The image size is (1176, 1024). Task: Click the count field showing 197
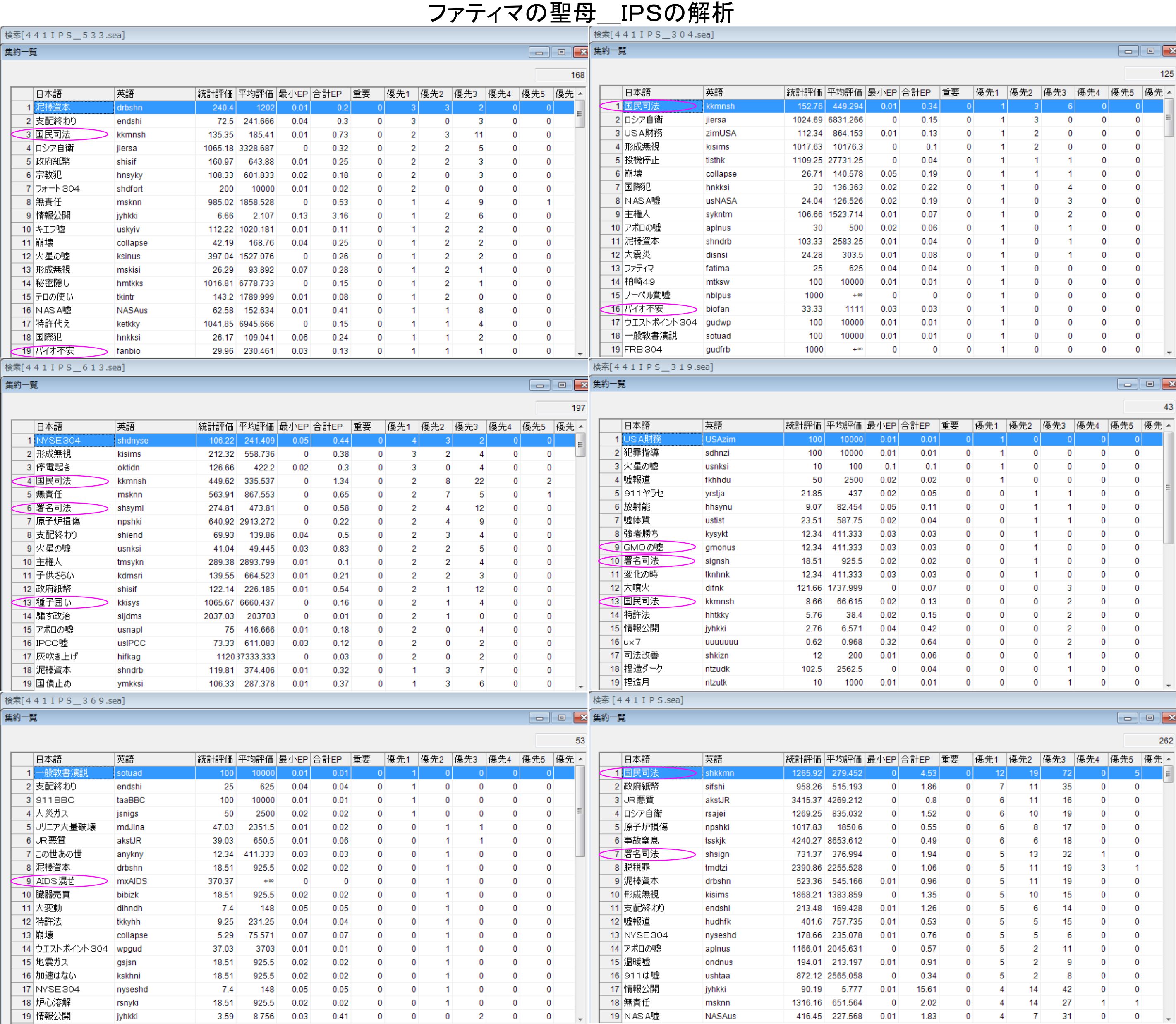click(561, 408)
